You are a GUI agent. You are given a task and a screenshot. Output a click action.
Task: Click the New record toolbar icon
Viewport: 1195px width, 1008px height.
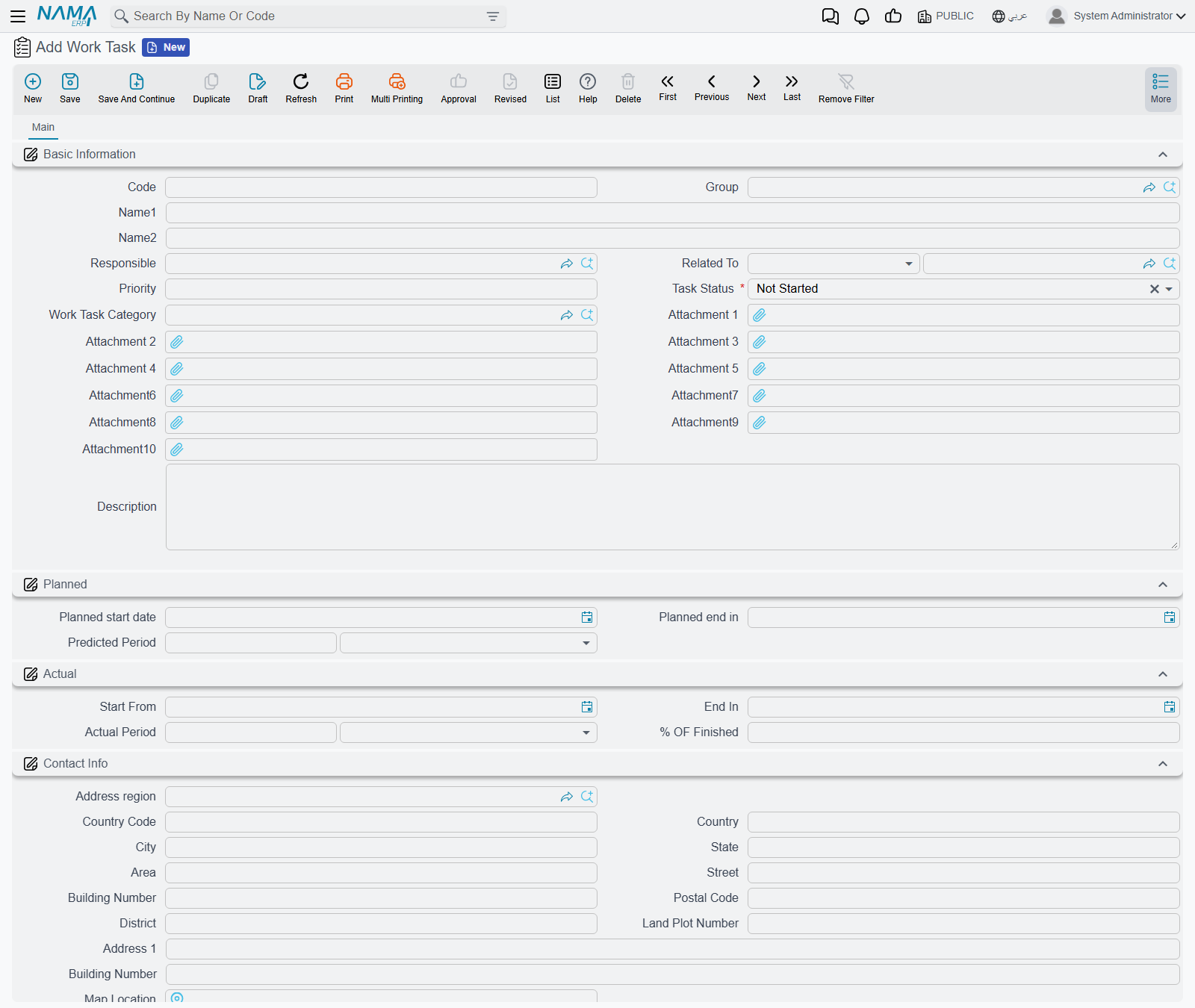click(33, 88)
